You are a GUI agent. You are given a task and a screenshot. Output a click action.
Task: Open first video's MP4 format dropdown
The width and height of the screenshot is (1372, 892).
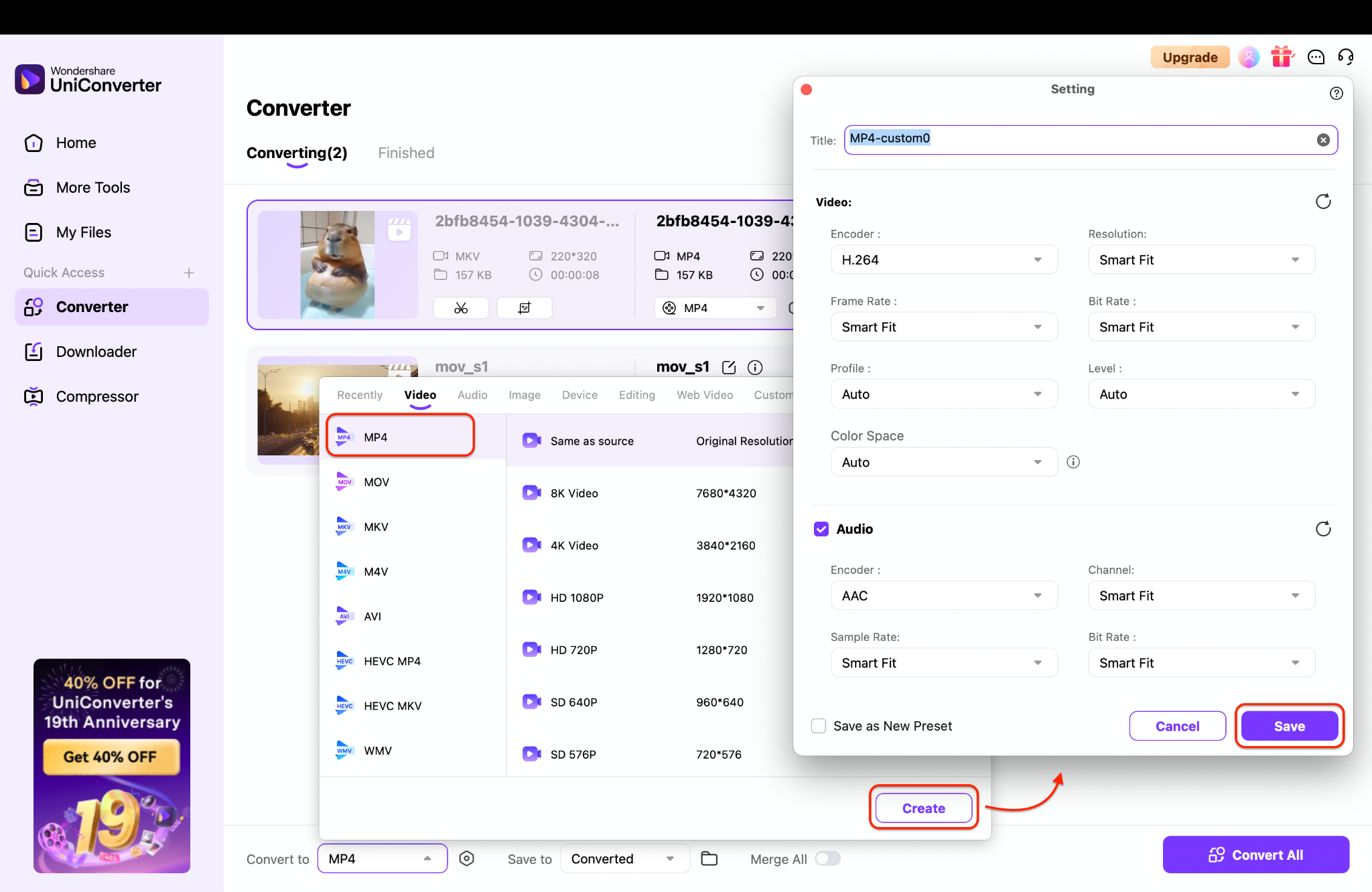[715, 308]
